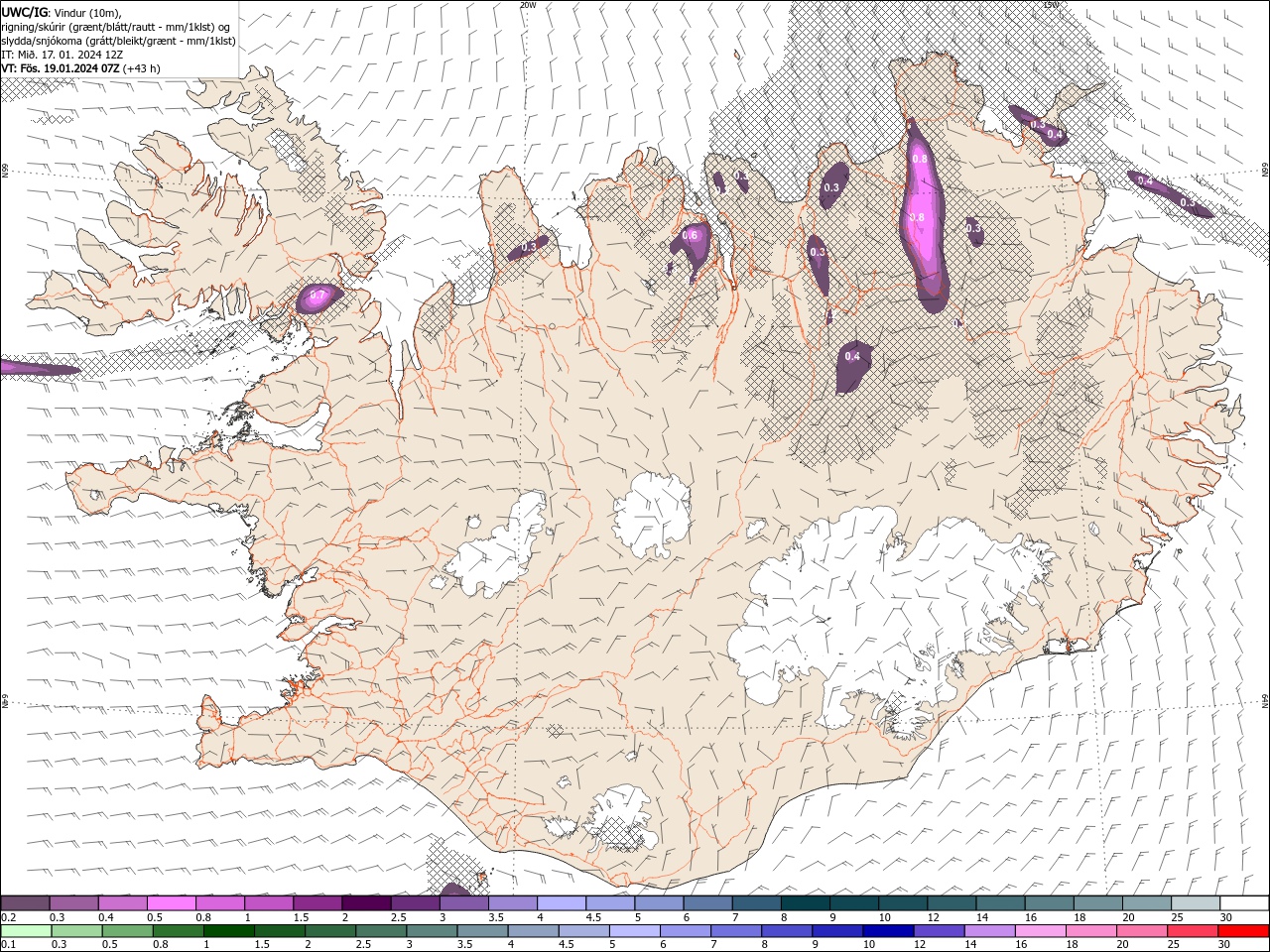Viewport: 1270px width, 952px height.
Task: Click the 0.1–0.3 pale green swatch, lower legend
Action: [x=26, y=931]
